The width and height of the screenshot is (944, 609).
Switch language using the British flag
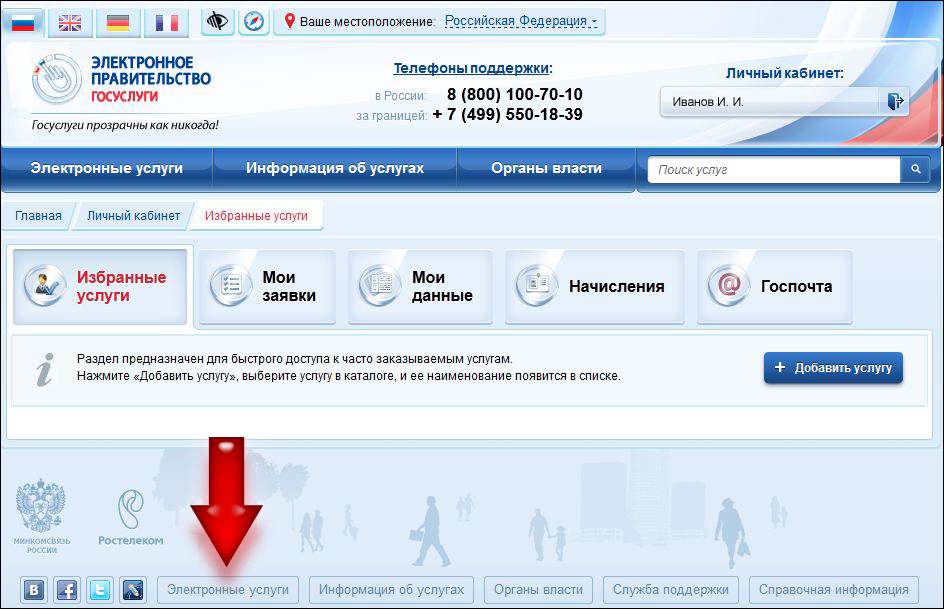pyautogui.click(x=71, y=22)
